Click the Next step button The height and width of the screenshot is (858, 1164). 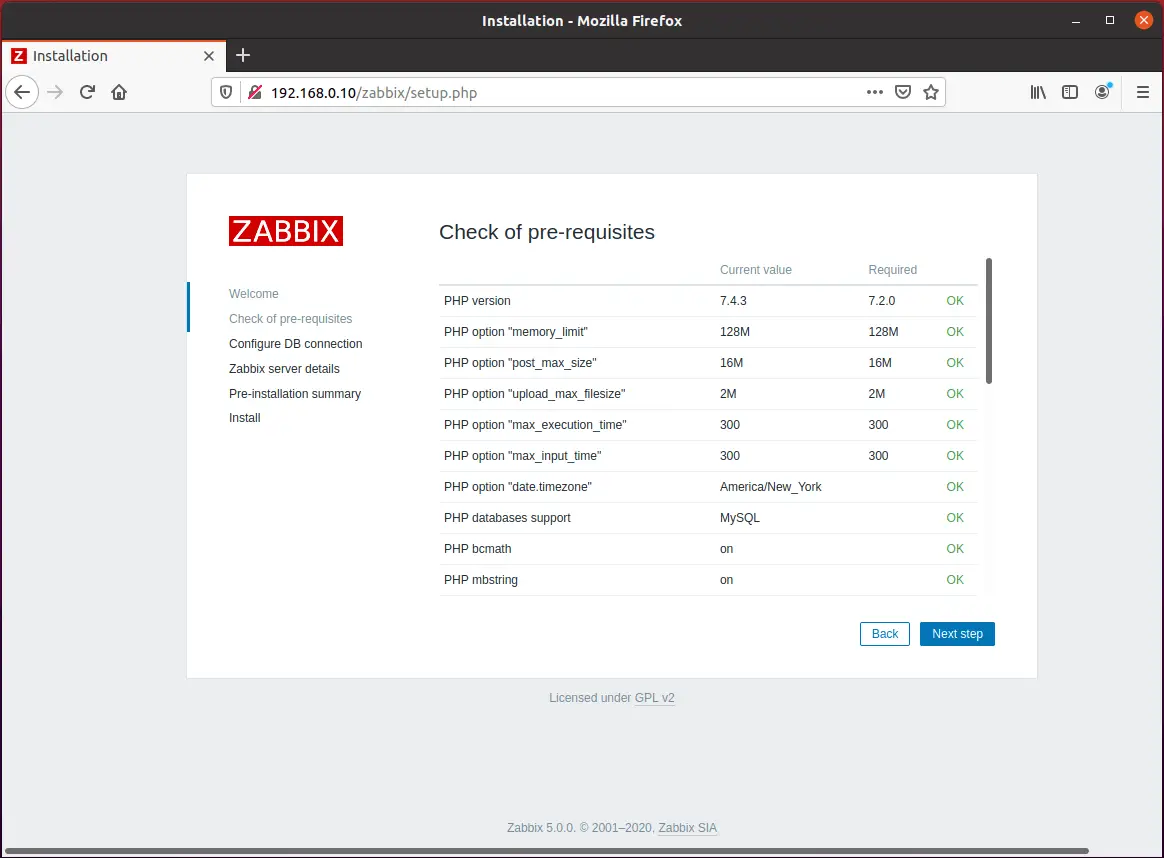(x=957, y=634)
